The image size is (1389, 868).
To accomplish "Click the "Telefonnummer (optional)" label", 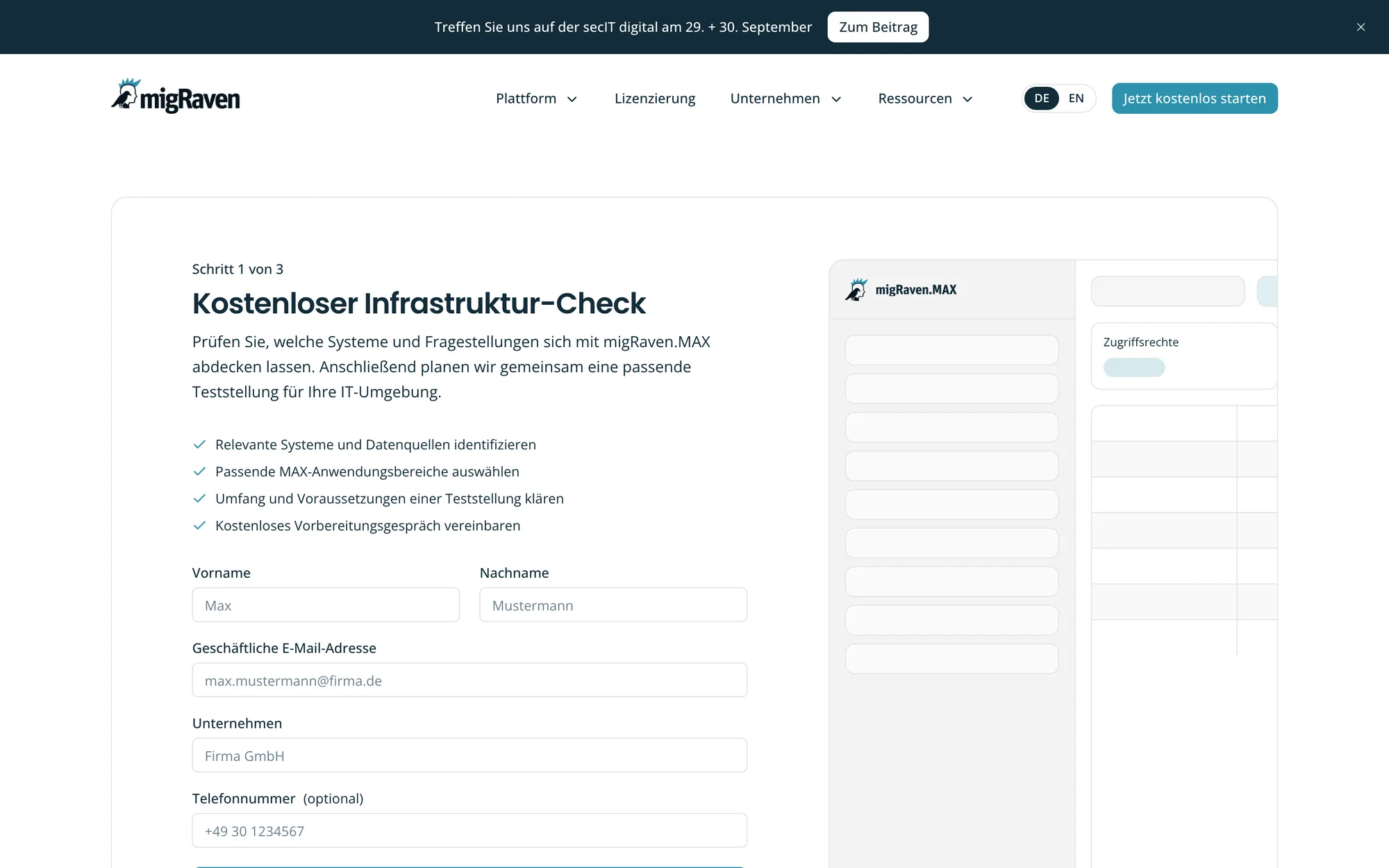I will [x=278, y=799].
